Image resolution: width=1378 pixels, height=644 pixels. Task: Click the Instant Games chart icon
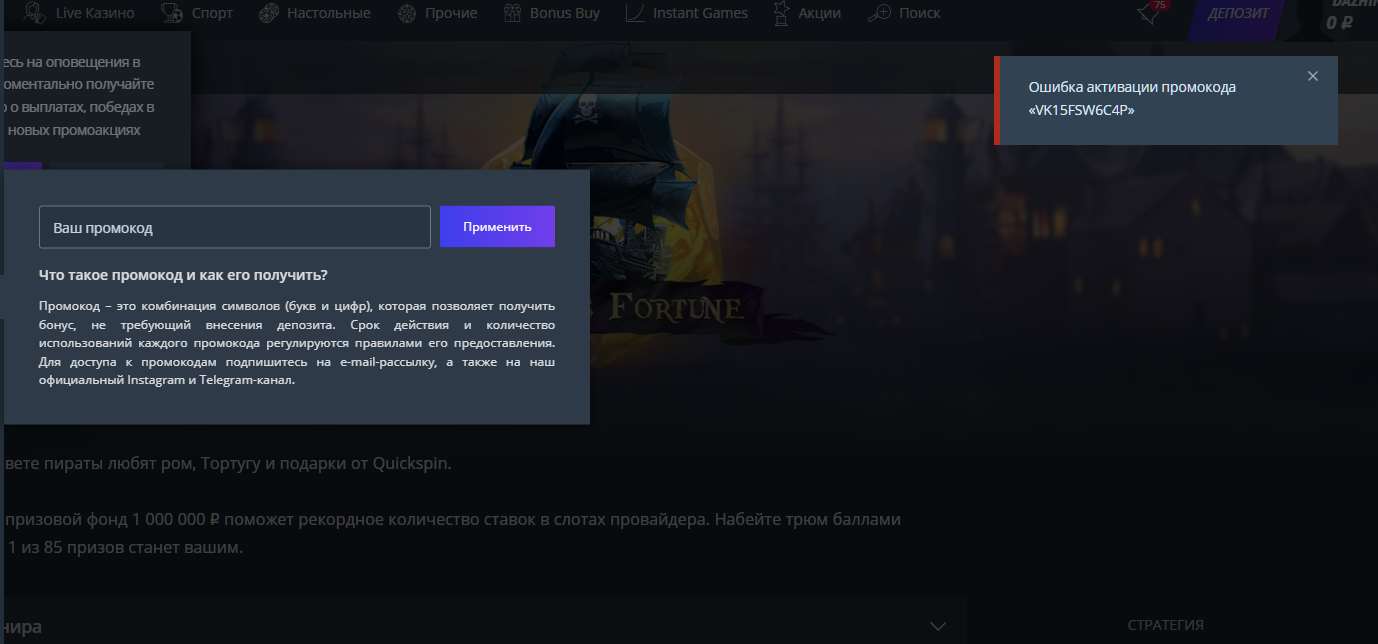click(635, 13)
